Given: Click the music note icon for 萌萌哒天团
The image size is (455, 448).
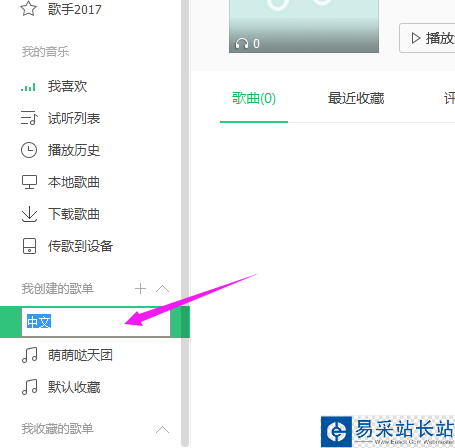Looking at the screenshot, I should [29, 355].
